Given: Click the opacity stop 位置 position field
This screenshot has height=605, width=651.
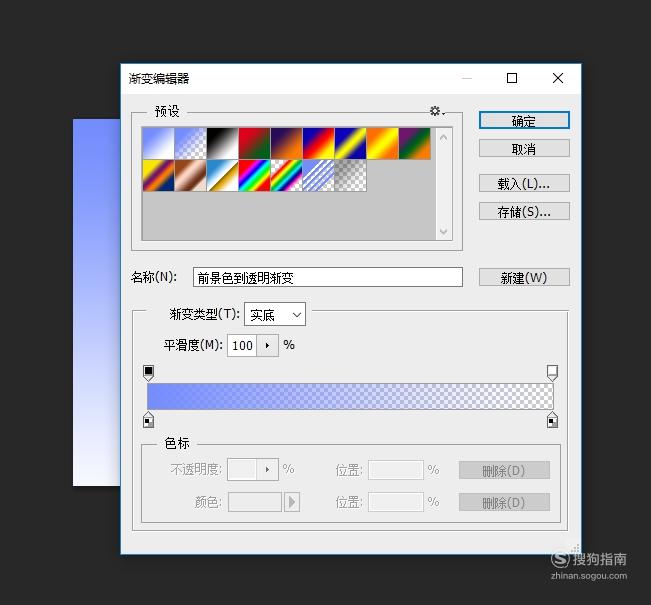Looking at the screenshot, I should 396,470.
